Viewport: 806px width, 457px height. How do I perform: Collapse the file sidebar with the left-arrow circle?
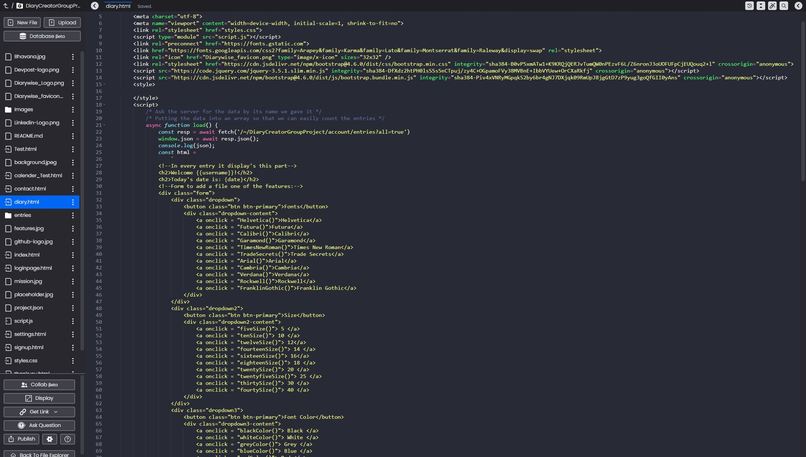(95, 6)
